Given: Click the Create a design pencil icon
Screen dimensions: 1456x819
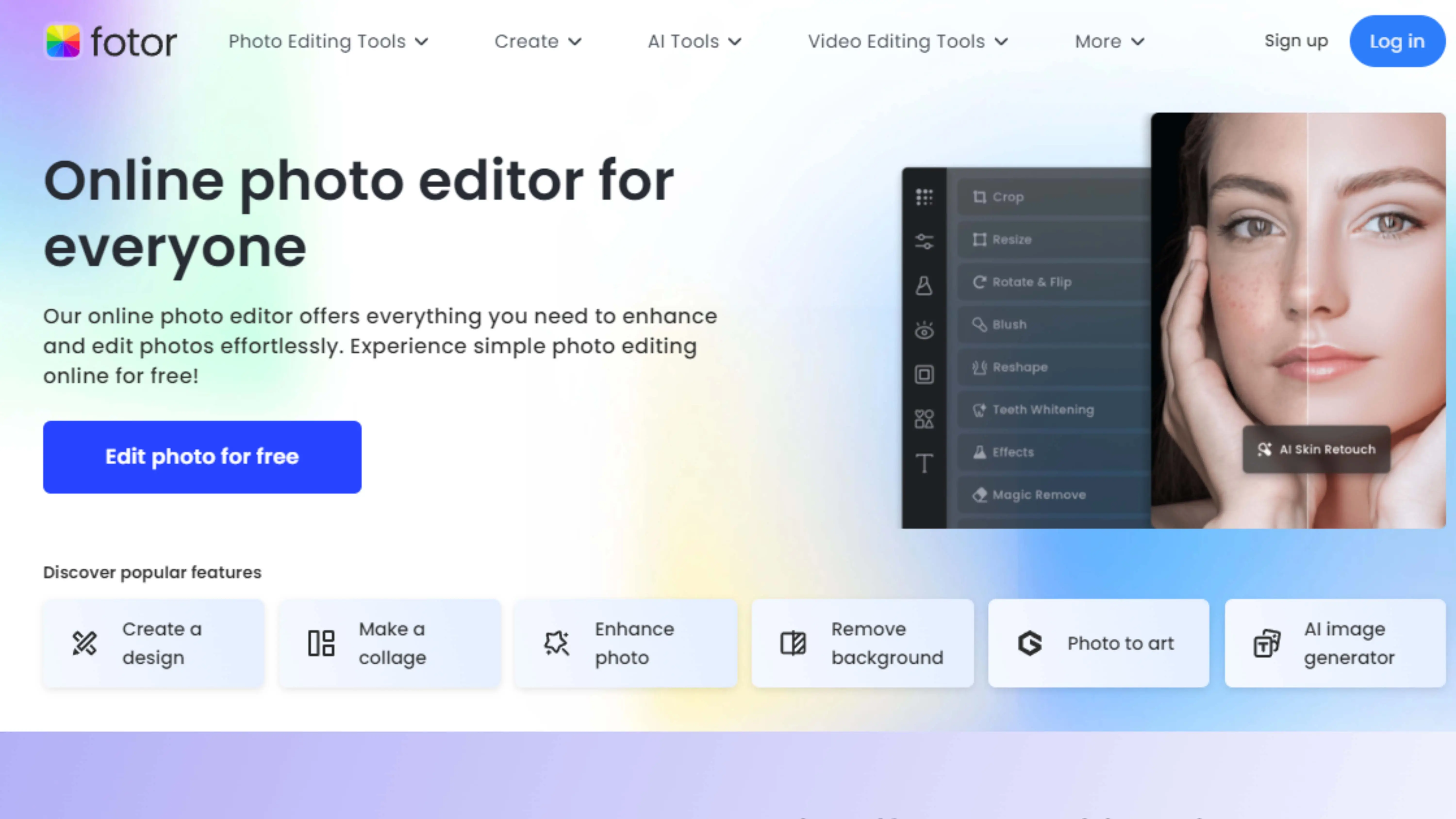Looking at the screenshot, I should [84, 643].
